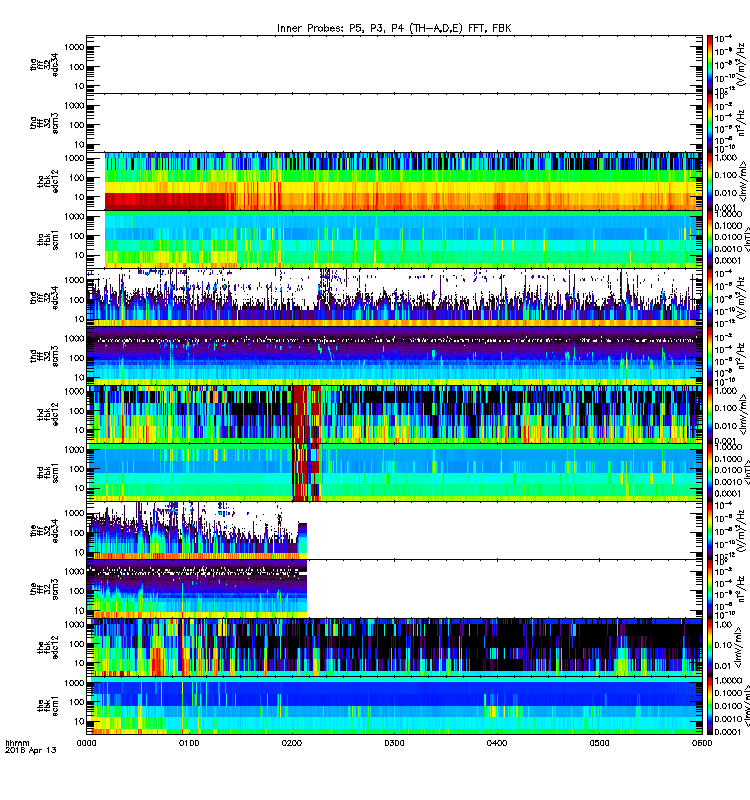Click the 100 y-axis tick of tha fbk edc12

77,178
